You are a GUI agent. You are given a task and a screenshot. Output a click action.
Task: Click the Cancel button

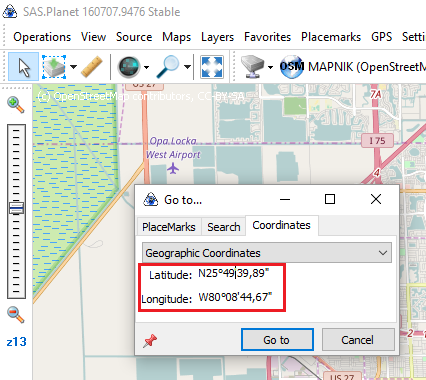tap(358, 340)
